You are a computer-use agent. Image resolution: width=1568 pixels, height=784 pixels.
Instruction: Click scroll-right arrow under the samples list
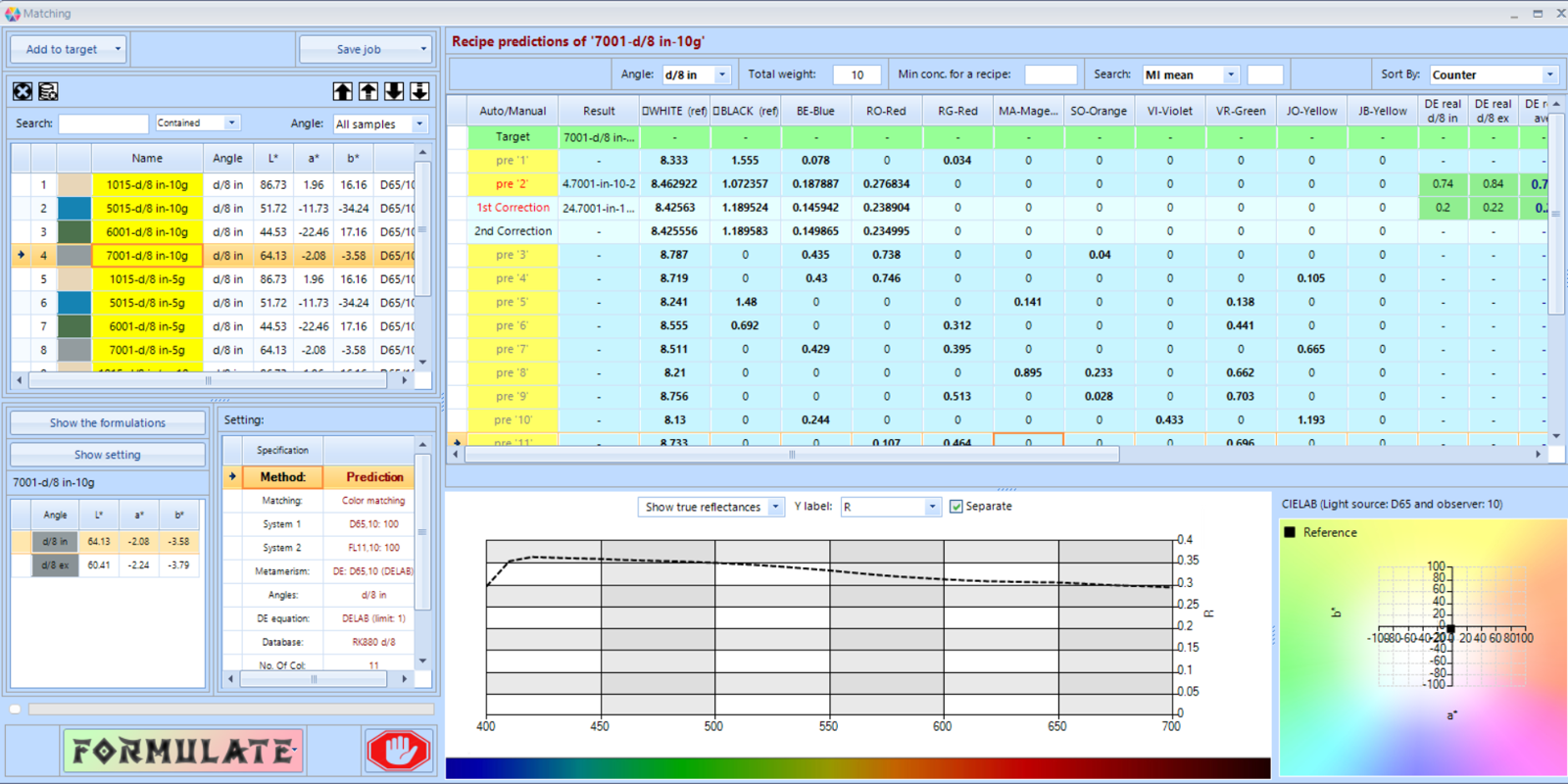point(405,380)
